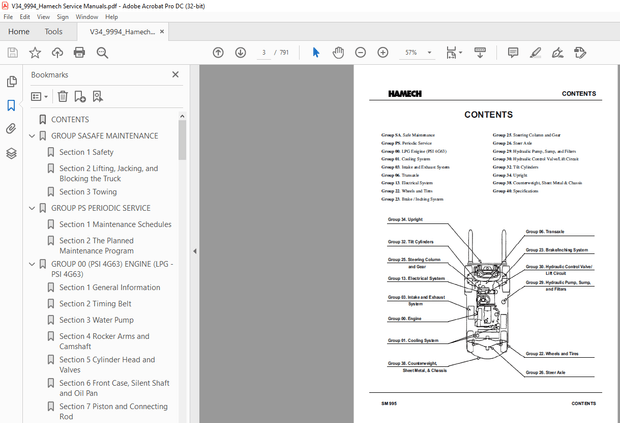Select GROUP PS PERIODIC SERVICE bookmark
Viewport: 620px width, 423px height.
100,208
